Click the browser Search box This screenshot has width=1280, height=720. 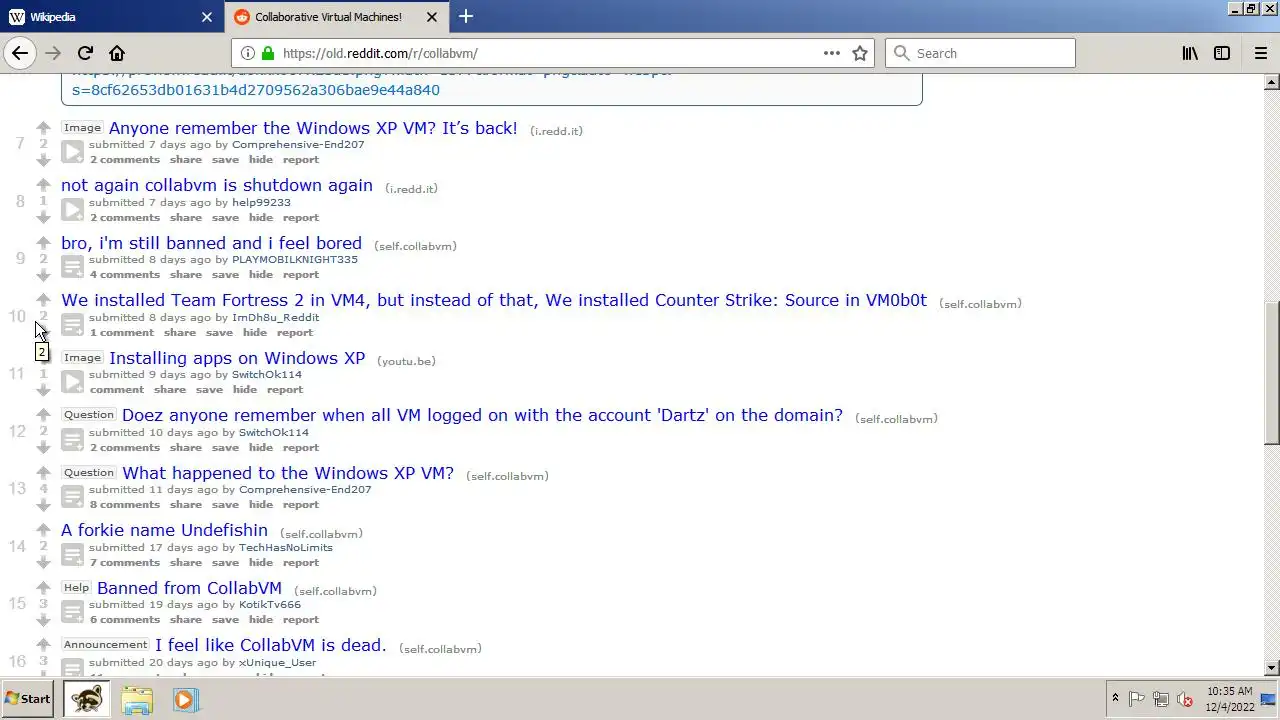pos(980,53)
